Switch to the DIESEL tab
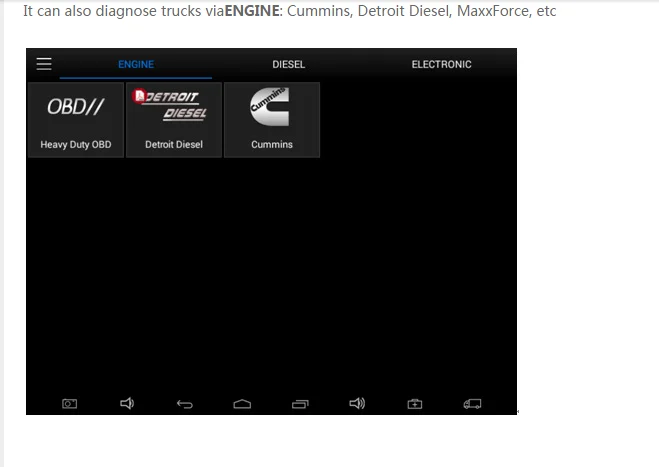The height and width of the screenshot is (467, 659). (288, 64)
